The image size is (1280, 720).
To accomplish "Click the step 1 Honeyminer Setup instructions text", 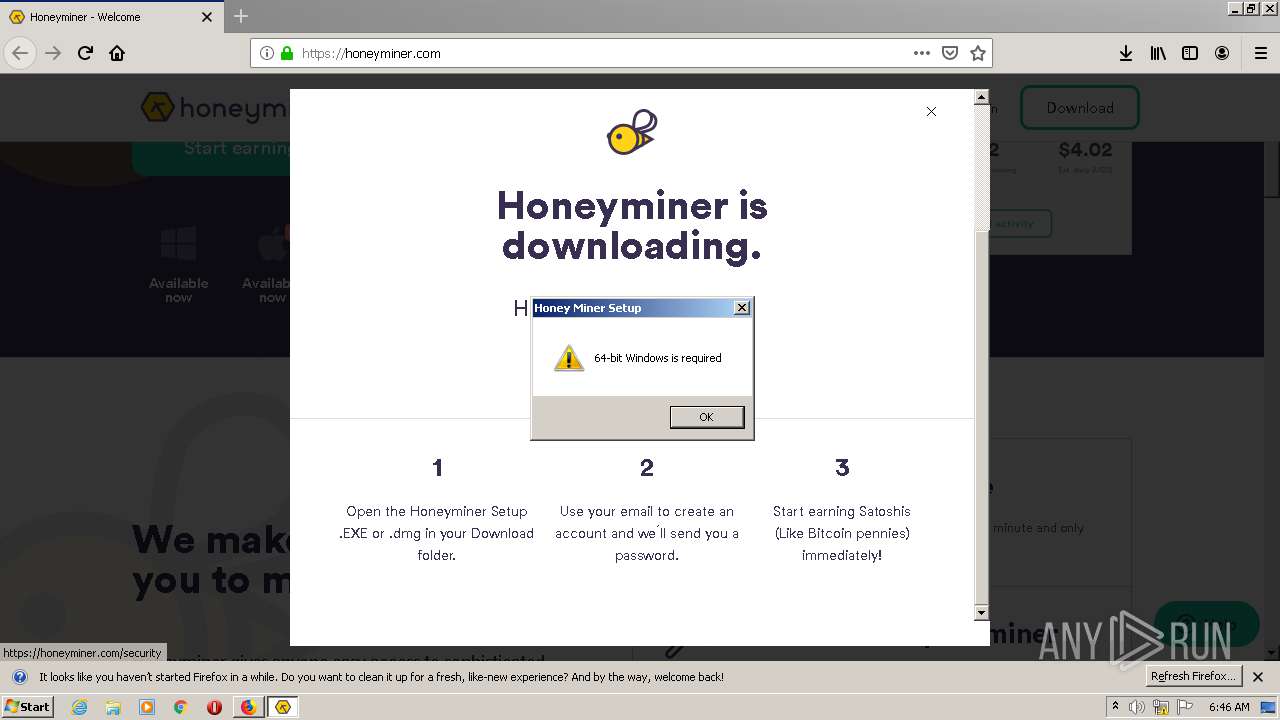I will tap(437, 533).
